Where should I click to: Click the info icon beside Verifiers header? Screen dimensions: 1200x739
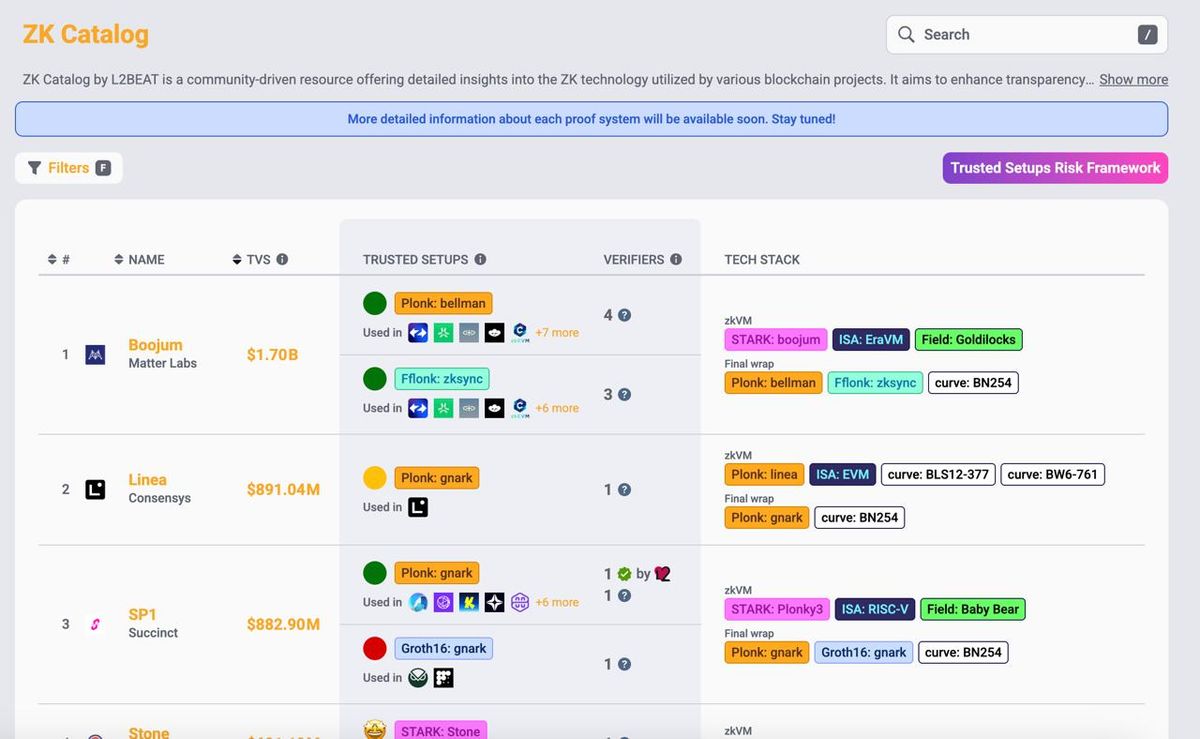(x=676, y=259)
